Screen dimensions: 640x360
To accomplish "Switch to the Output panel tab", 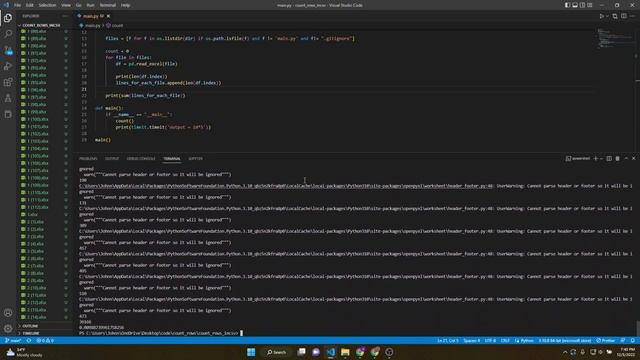I will coord(111,158).
